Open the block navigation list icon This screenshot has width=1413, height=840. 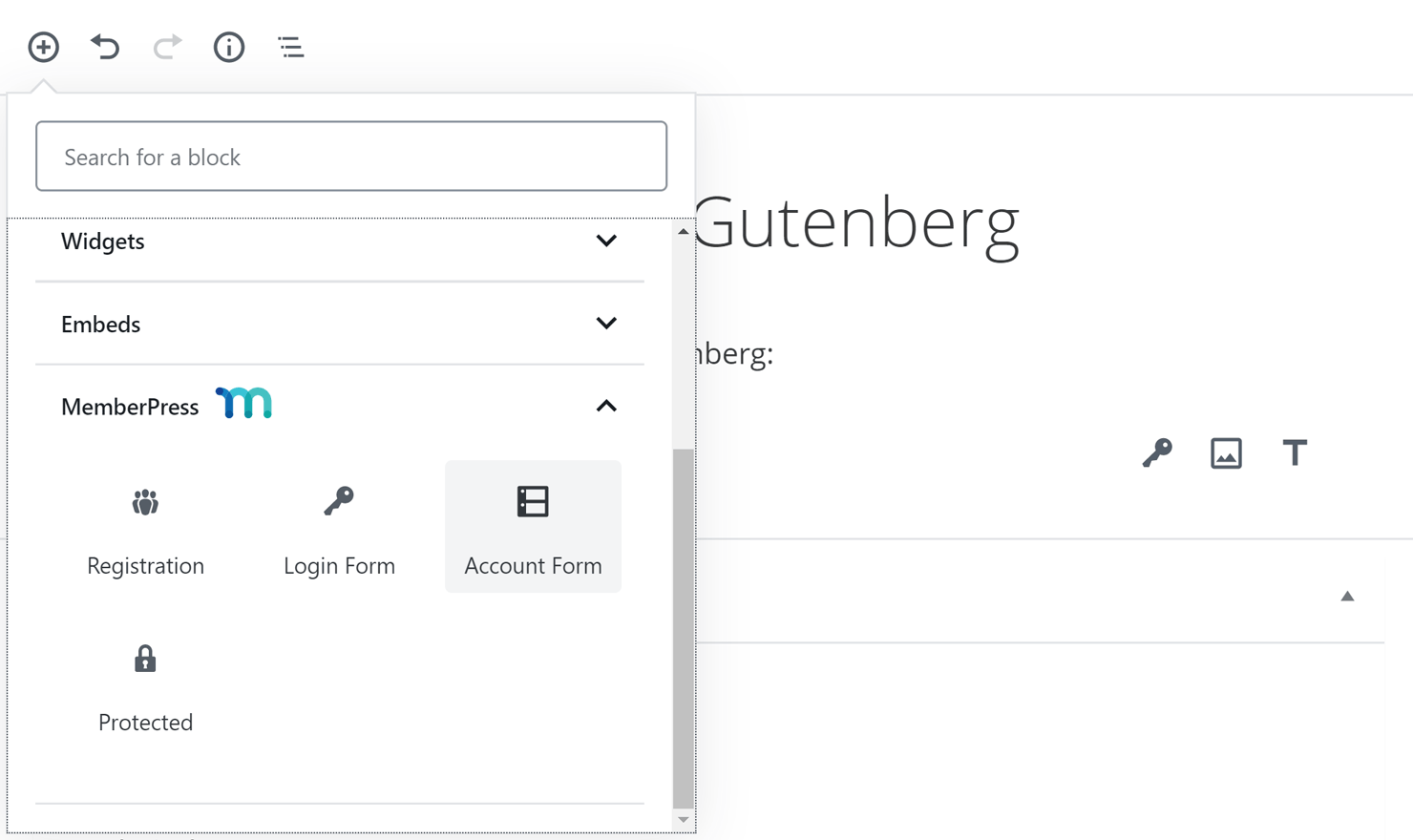click(291, 47)
